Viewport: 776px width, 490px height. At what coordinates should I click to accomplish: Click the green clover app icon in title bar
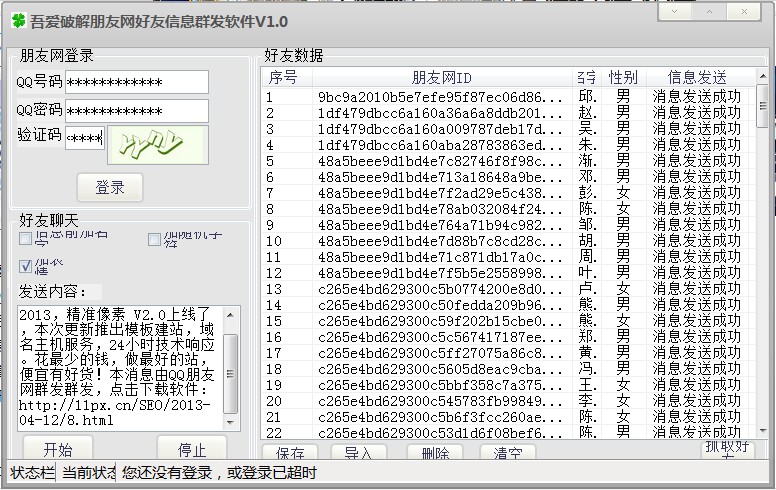(x=19, y=21)
